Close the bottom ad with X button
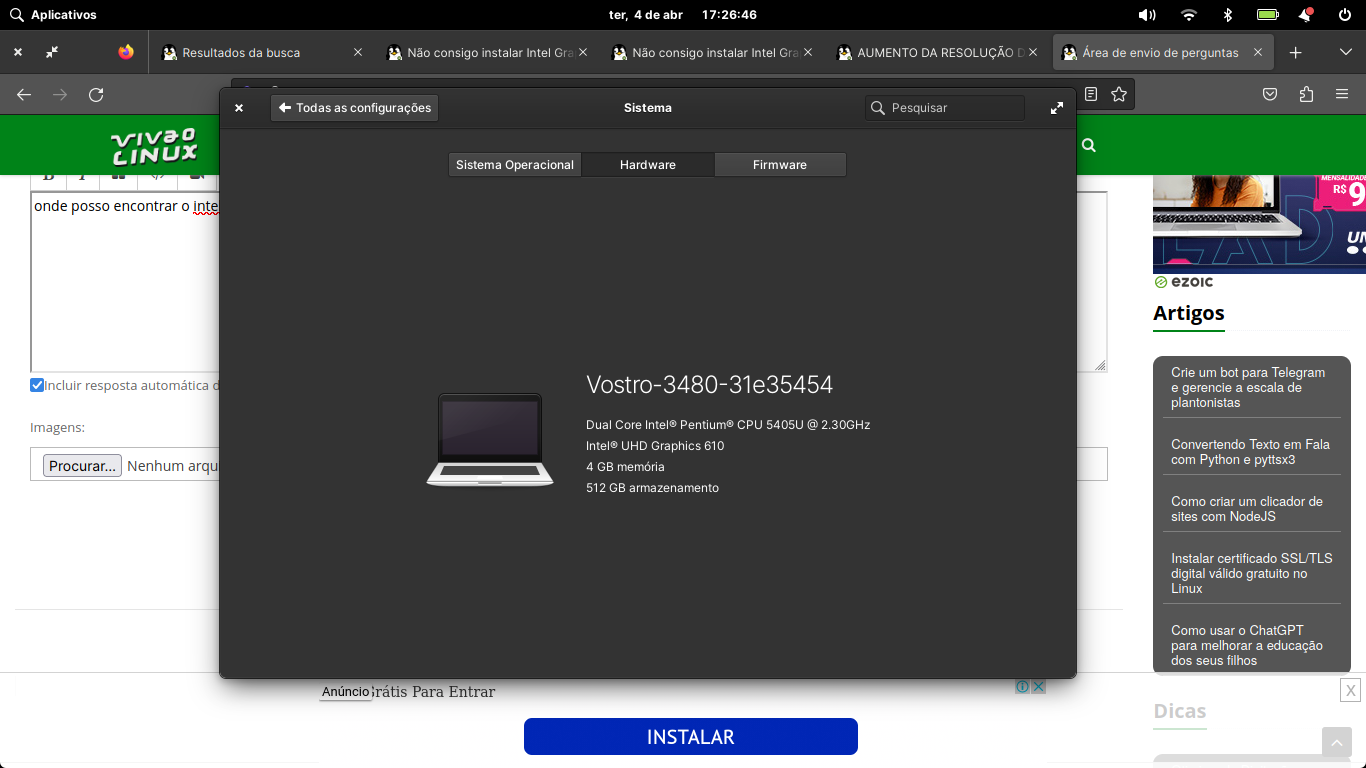The height and width of the screenshot is (768, 1366). tap(1350, 690)
